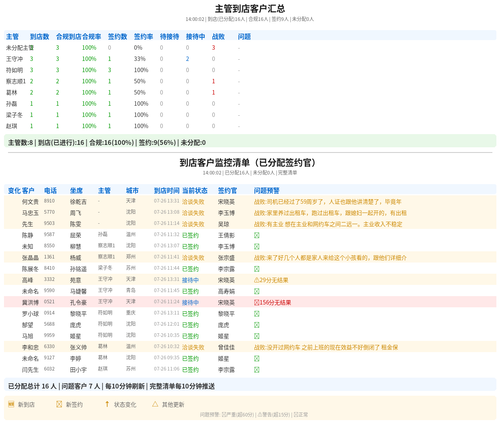Click supervisor name 王守冲 in summary table
Viewport: 500px width, 437px height.
[14, 59]
